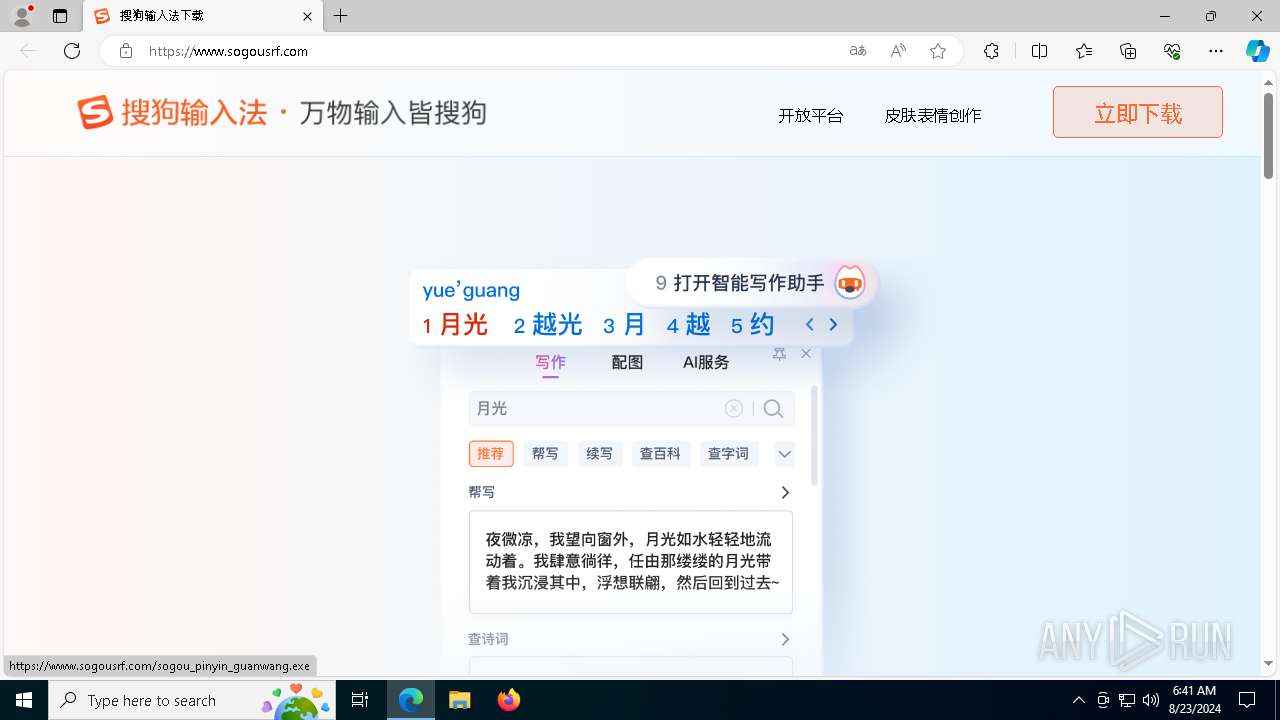
Task: Switch to the 写作 tab
Action: (x=550, y=363)
